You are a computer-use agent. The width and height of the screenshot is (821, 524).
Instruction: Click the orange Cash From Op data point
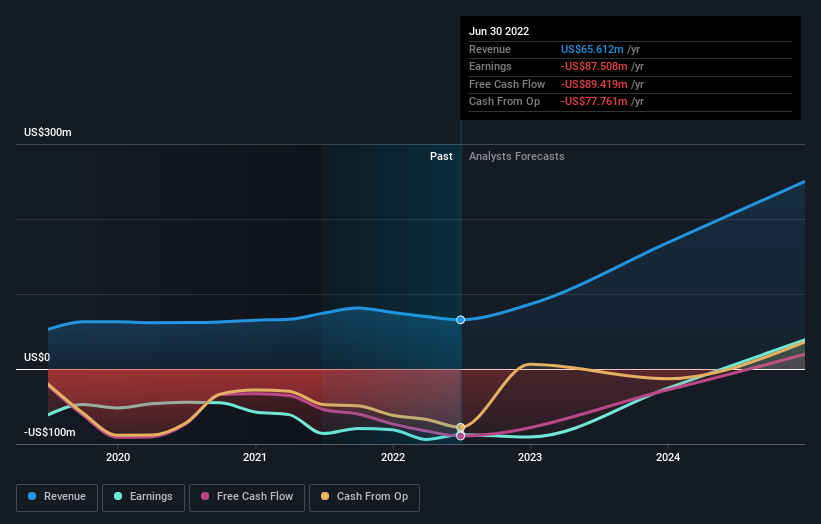click(x=460, y=428)
